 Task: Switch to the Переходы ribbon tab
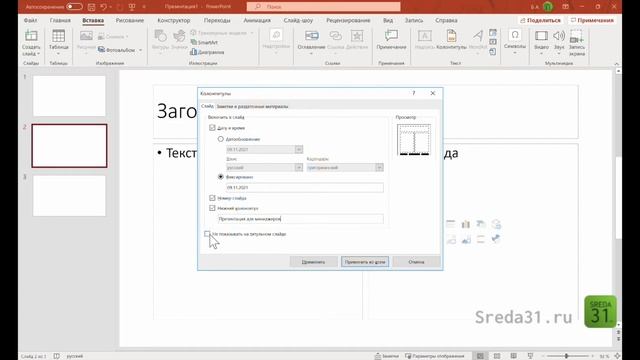[x=217, y=20]
